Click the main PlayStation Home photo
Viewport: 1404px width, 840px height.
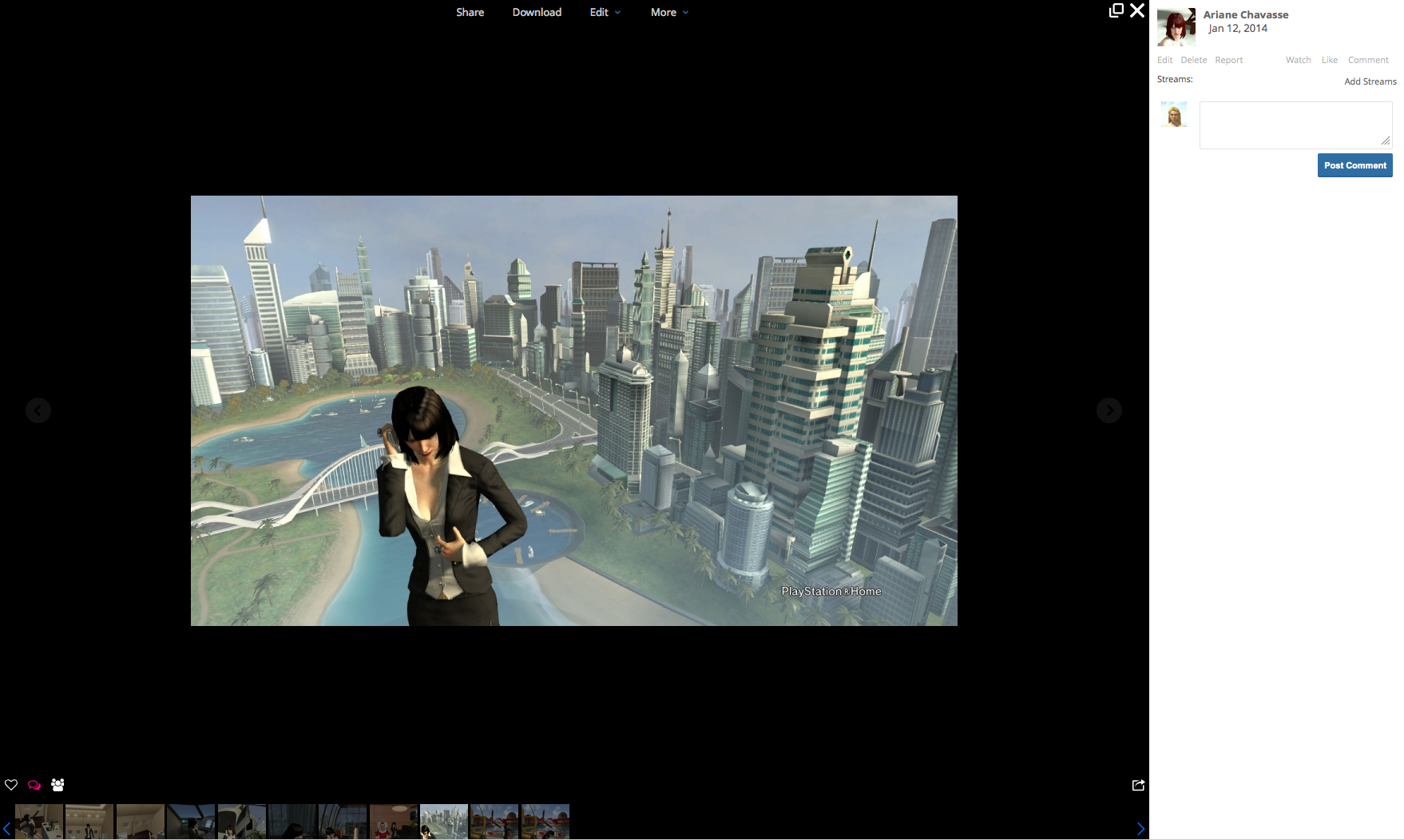click(574, 410)
